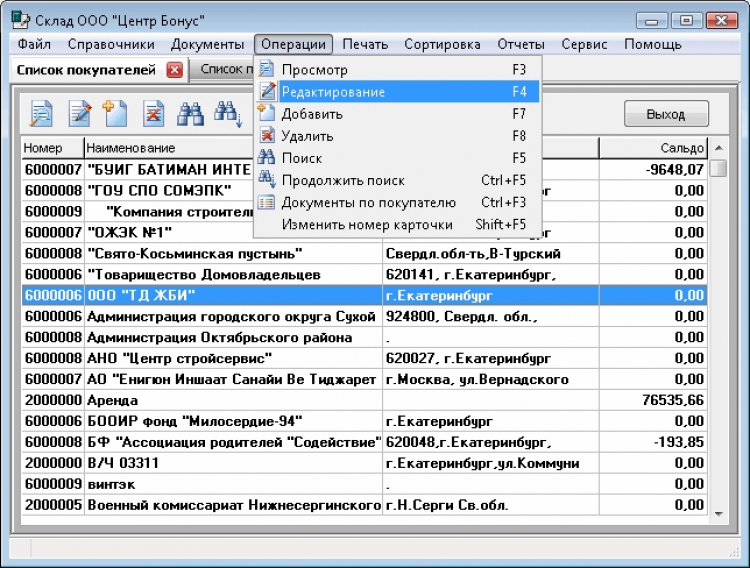
Task: Choose Удалить F8 menu entry
Action: point(398,136)
